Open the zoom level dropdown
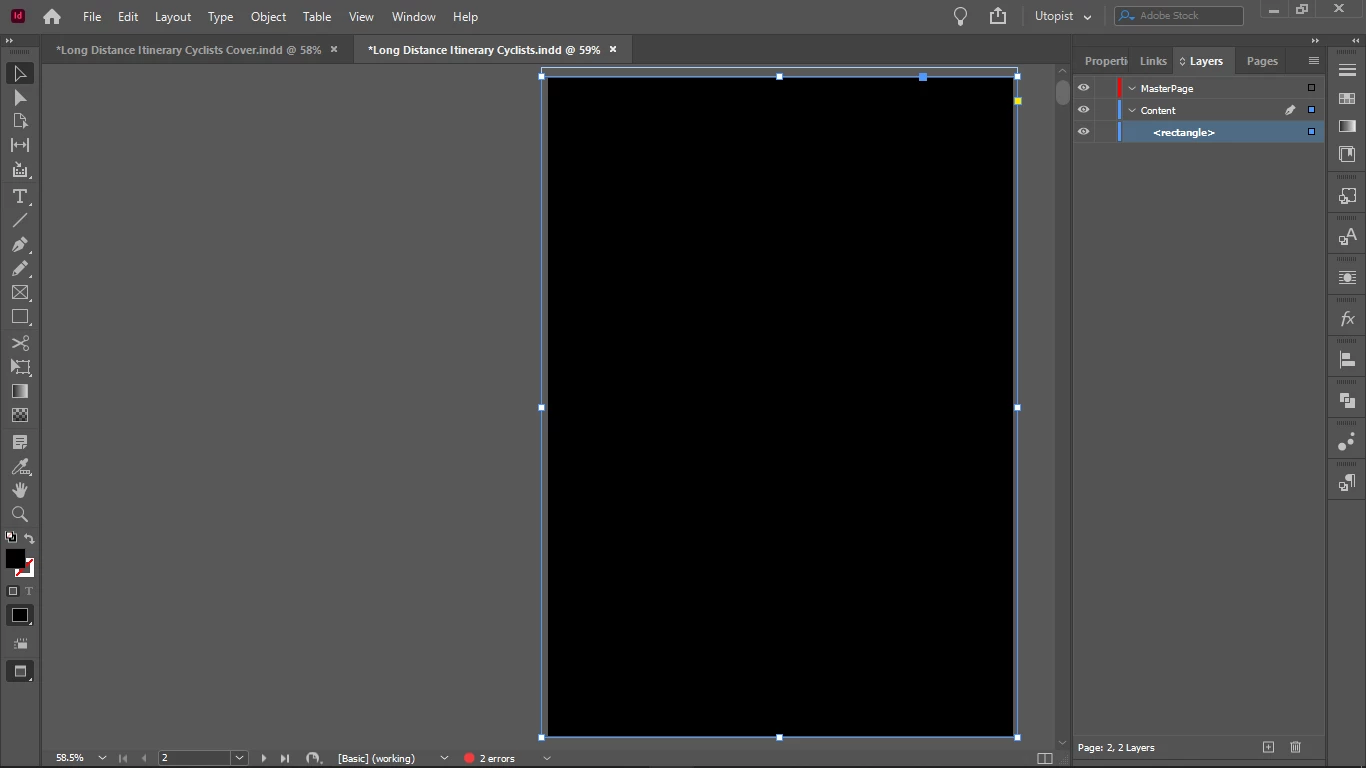This screenshot has height=768, width=1366. (102, 758)
